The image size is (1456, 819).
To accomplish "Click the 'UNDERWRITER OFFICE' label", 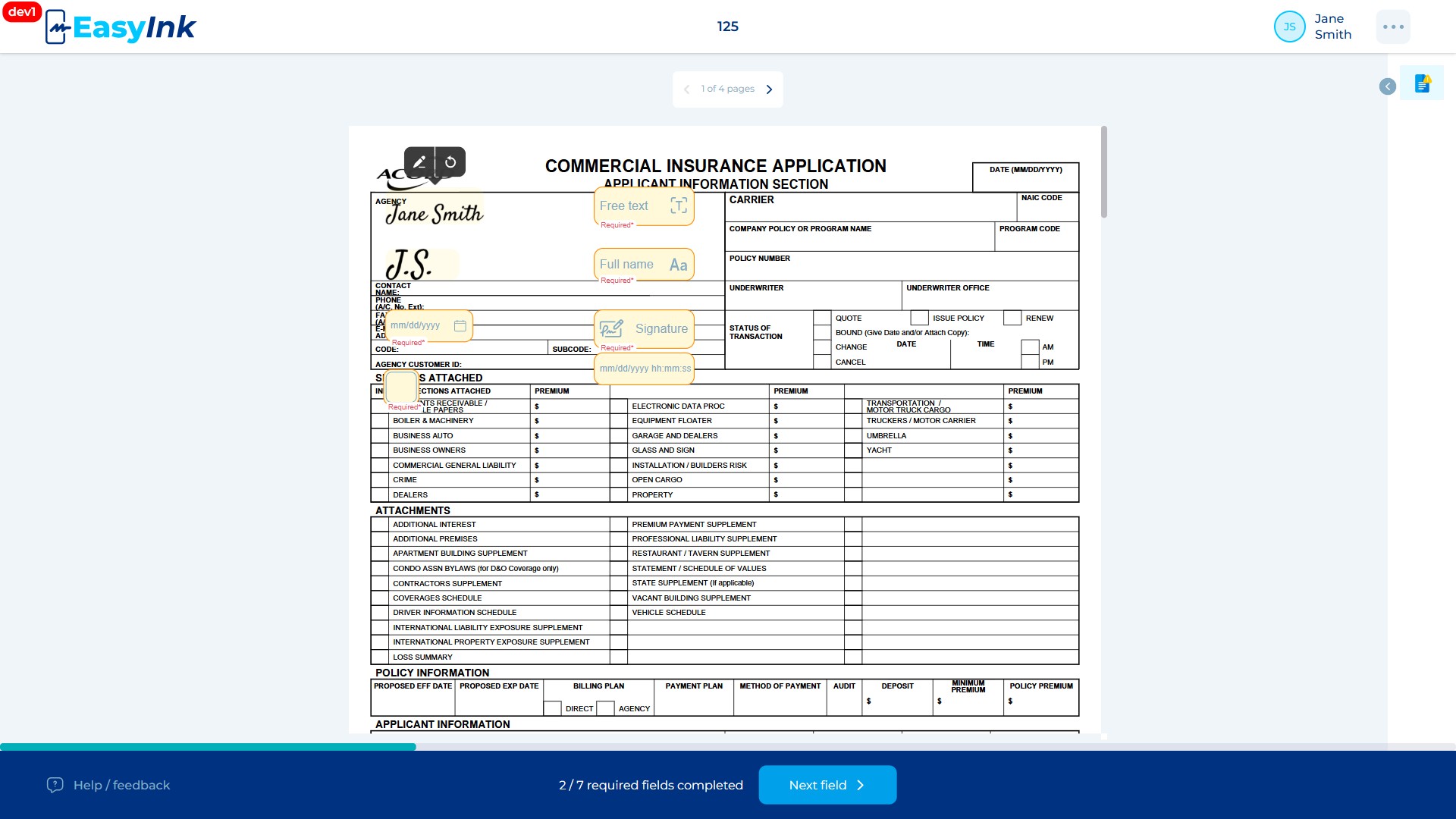I will tap(948, 288).
